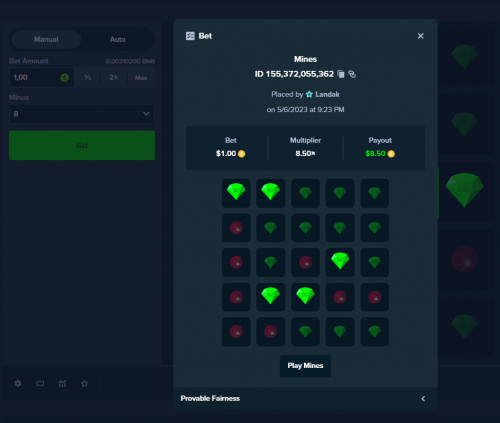500x423 pixels.
Task: Close the Bet dialog
Action: pos(421,36)
